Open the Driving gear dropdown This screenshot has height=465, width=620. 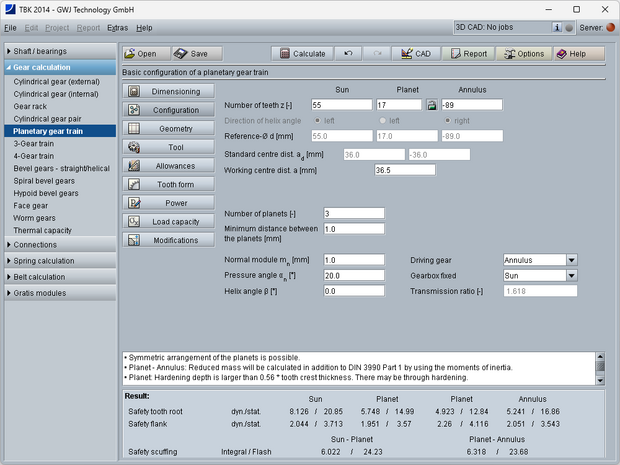[571, 260]
